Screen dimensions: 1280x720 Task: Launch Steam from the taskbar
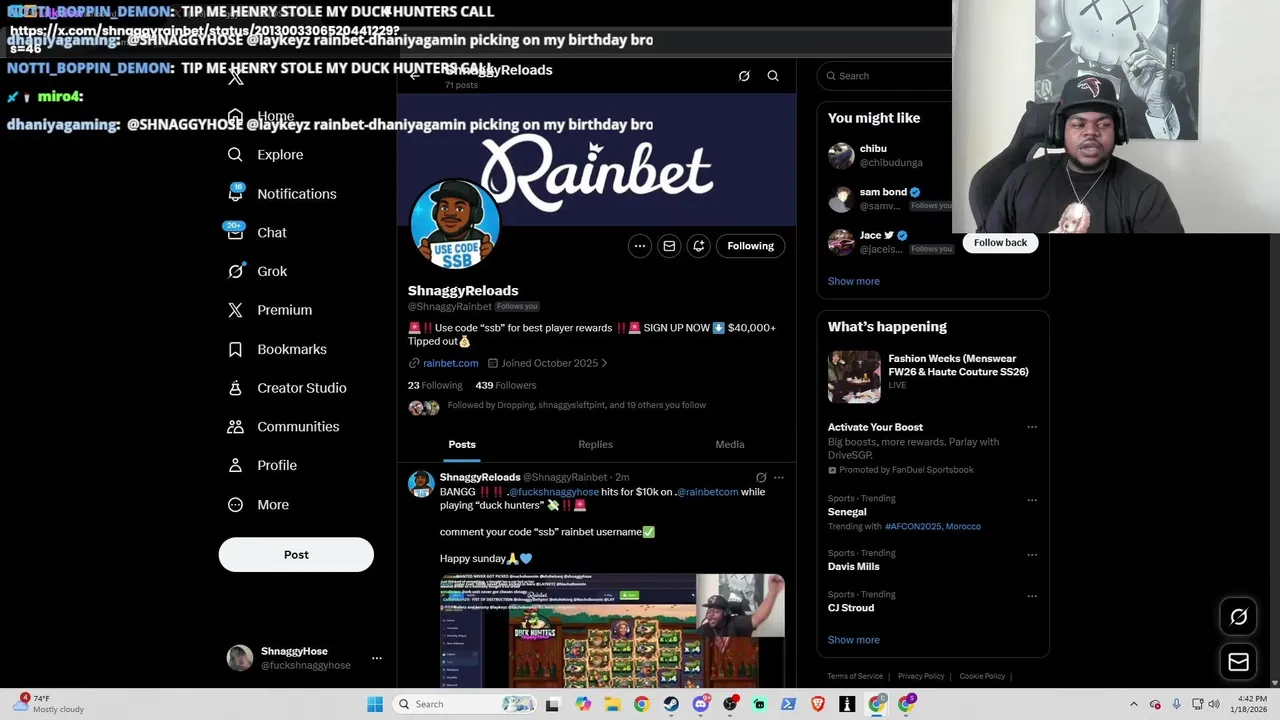click(671, 704)
